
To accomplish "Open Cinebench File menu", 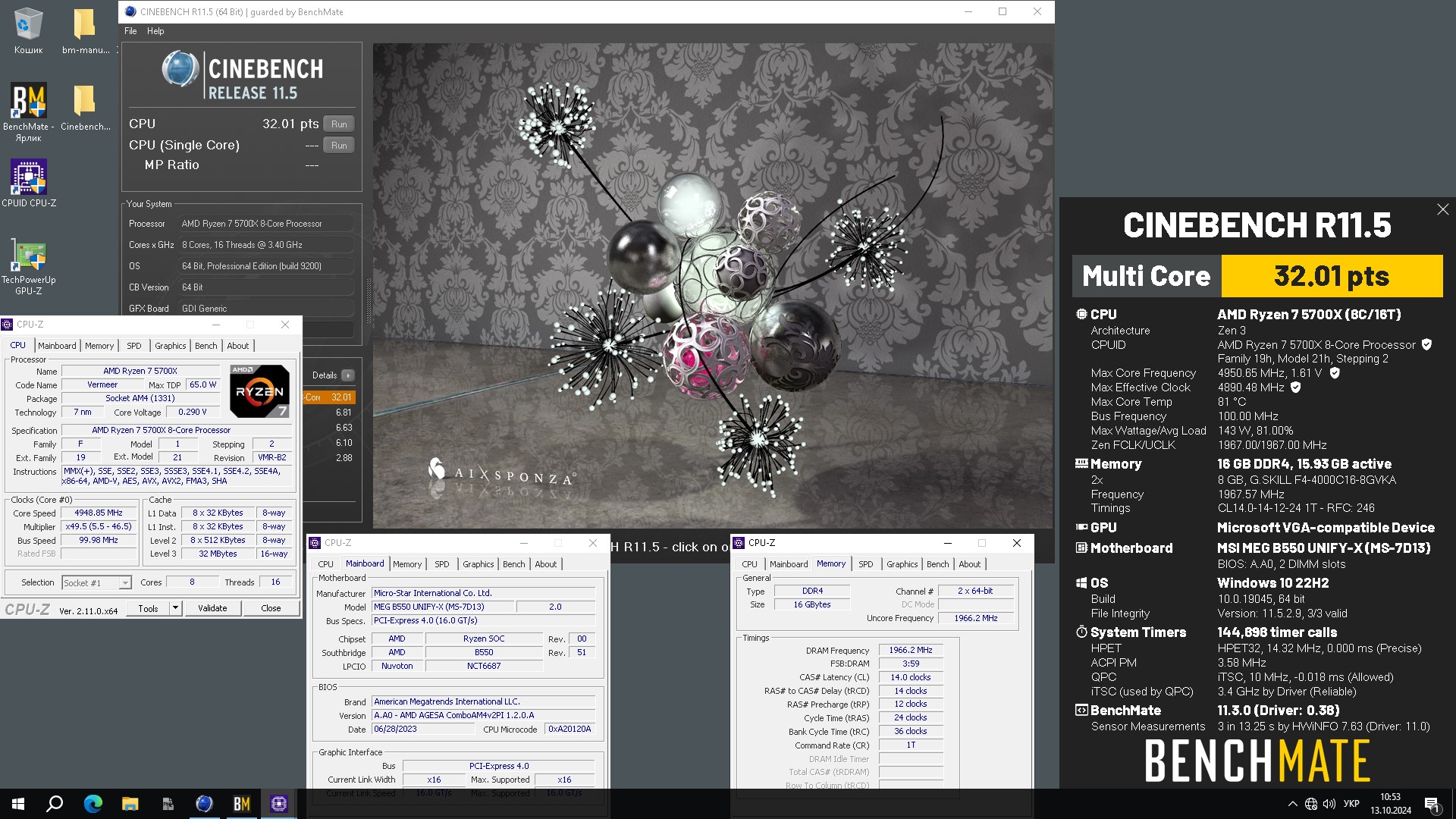I will click(x=130, y=31).
